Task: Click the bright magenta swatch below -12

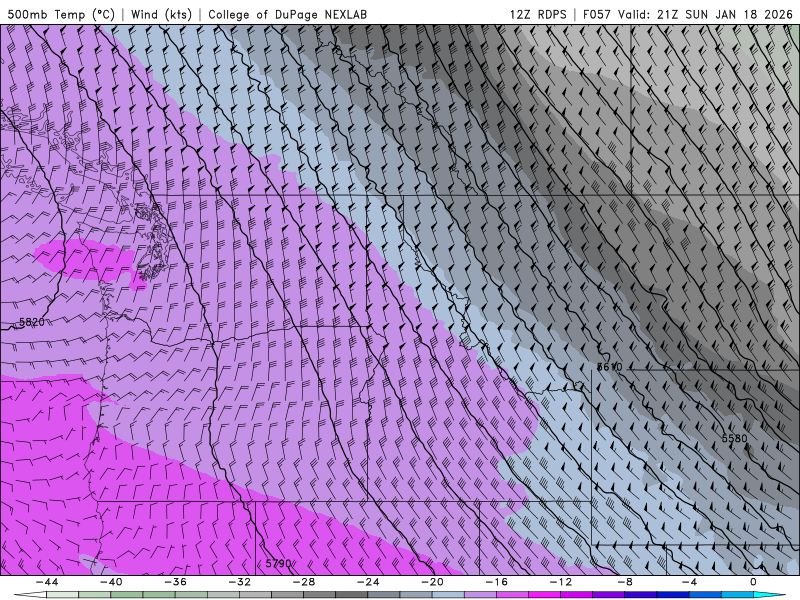Action: (544, 595)
